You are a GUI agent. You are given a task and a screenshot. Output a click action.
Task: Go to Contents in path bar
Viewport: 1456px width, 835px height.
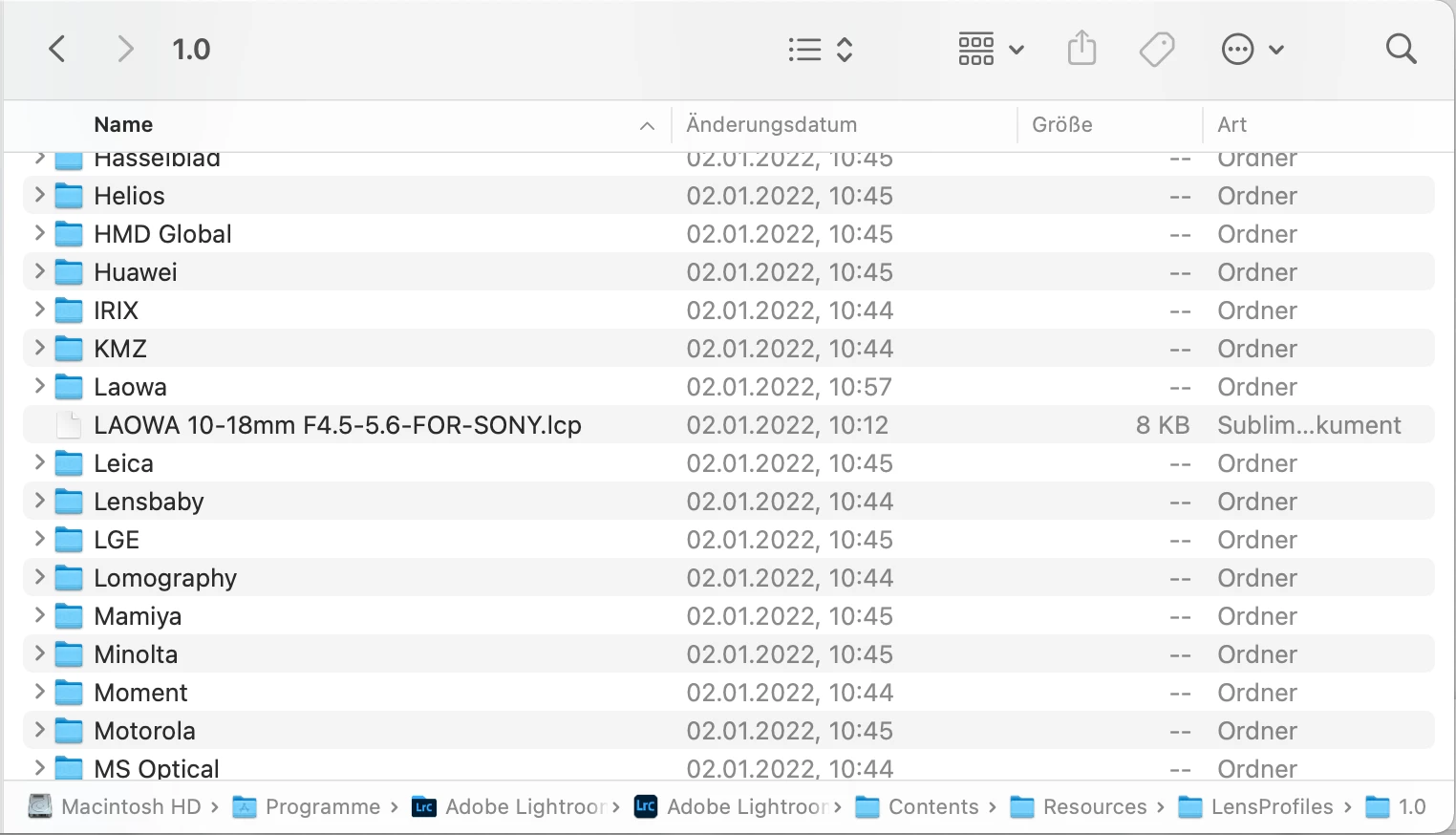(917, 807)
